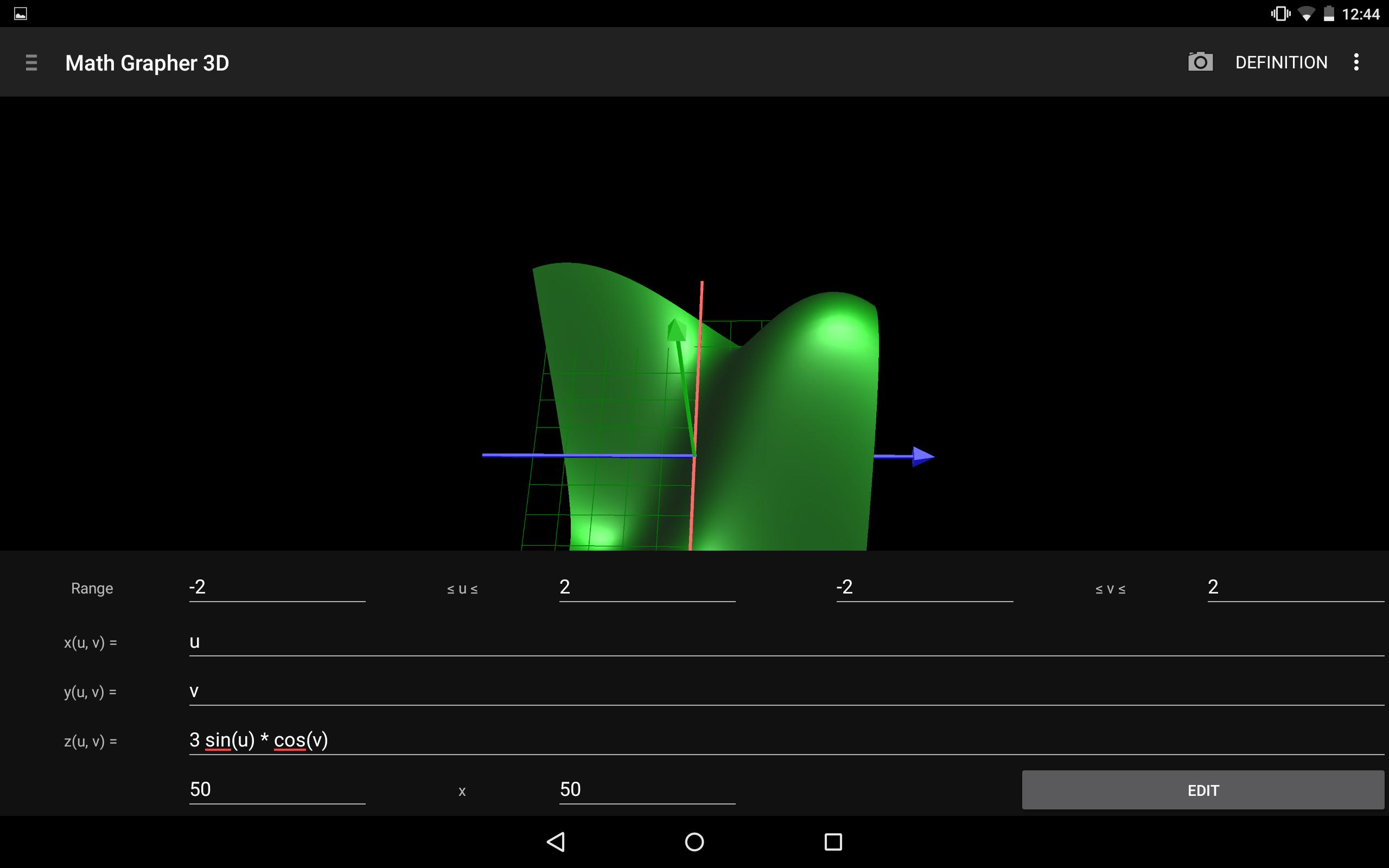Open the DEFINITION view
This screenshot has height=868, width=1389.
pyautogui.click(x=1281, y=62)
